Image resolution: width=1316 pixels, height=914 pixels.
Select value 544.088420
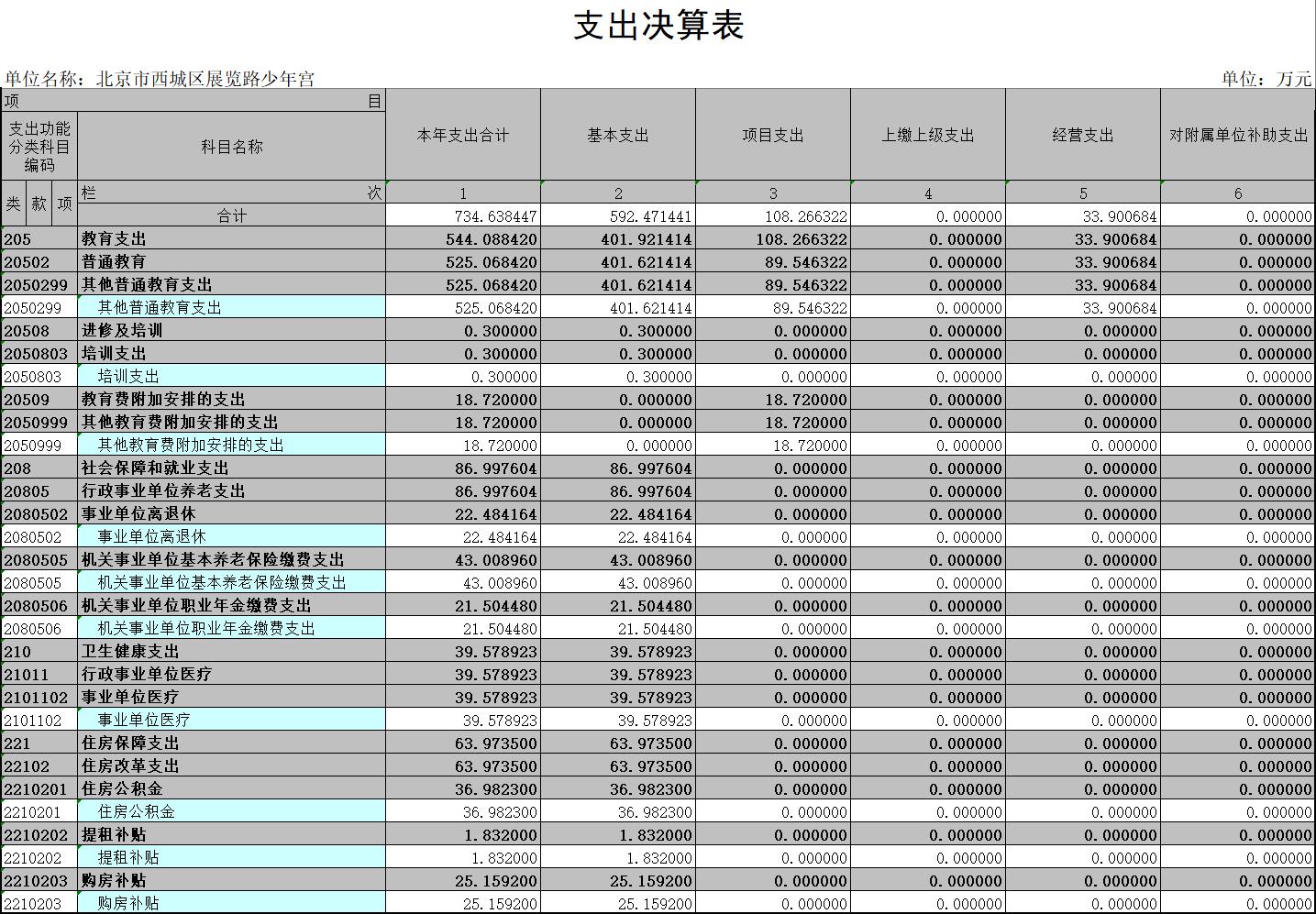pos(463,239)
